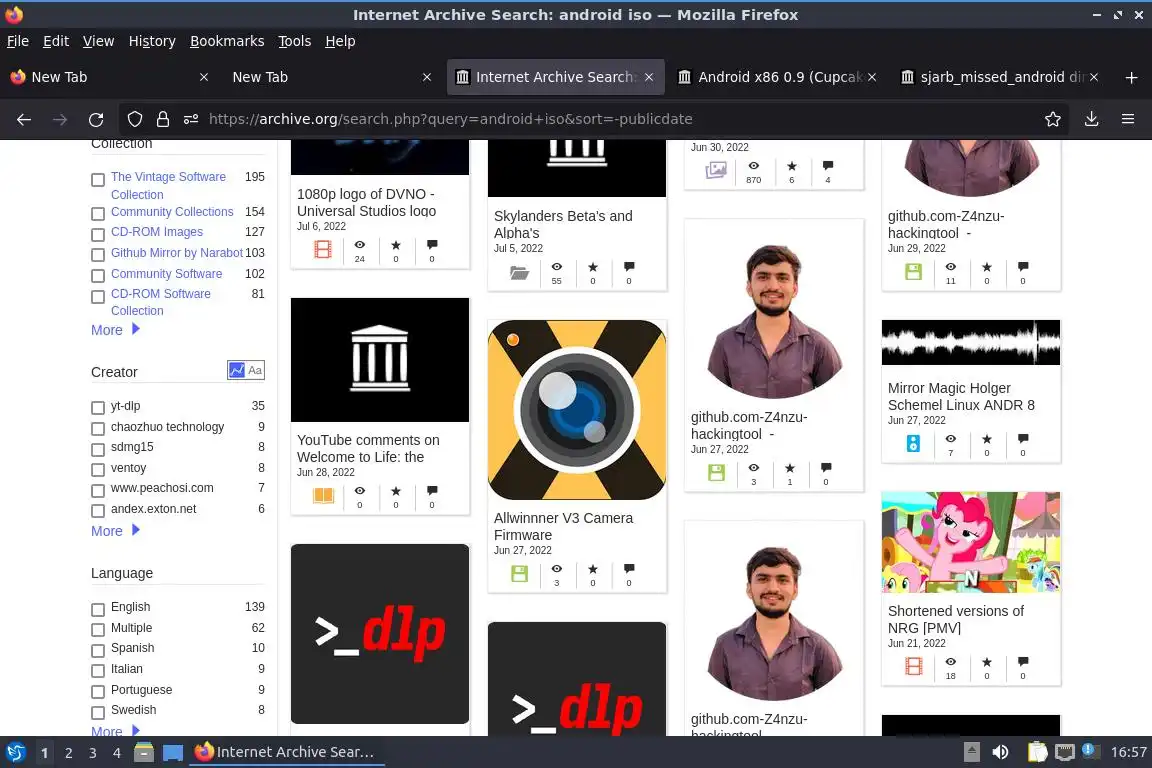Open the Firefox hamburger application menu
This screenshot has height=768, width=1152.
point(1128,119)
